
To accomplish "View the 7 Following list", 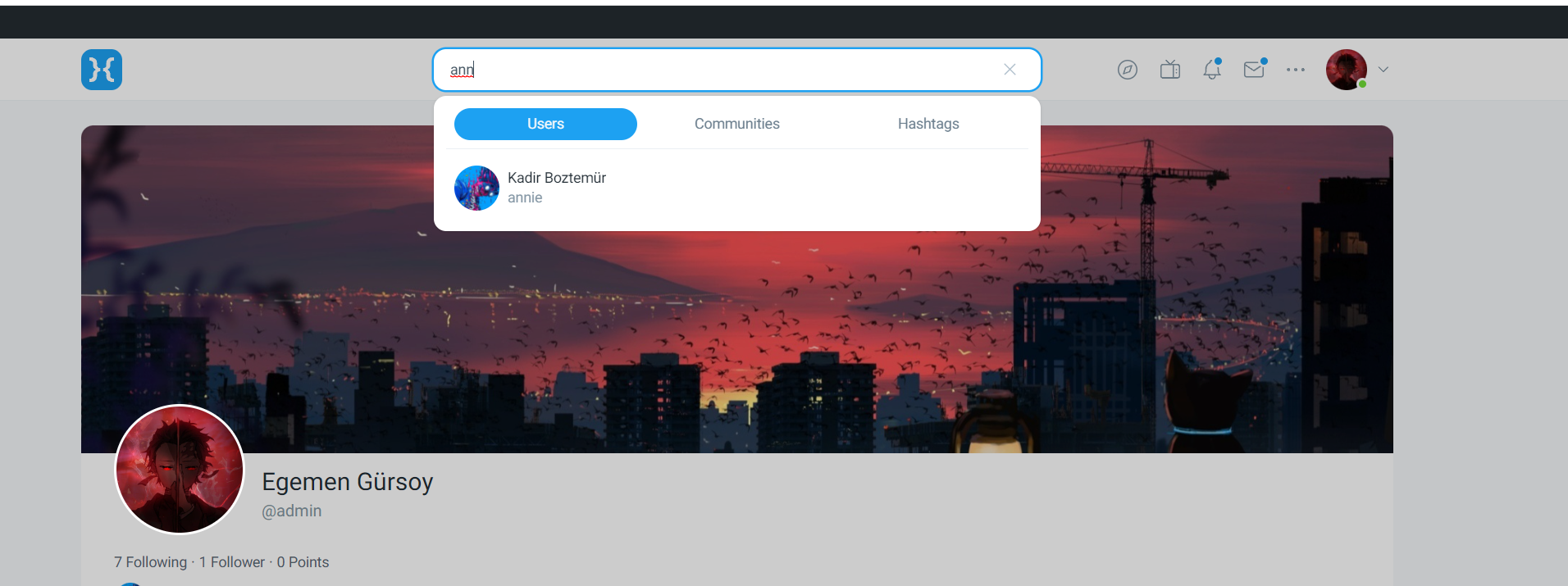I will (x=150, y=562).
